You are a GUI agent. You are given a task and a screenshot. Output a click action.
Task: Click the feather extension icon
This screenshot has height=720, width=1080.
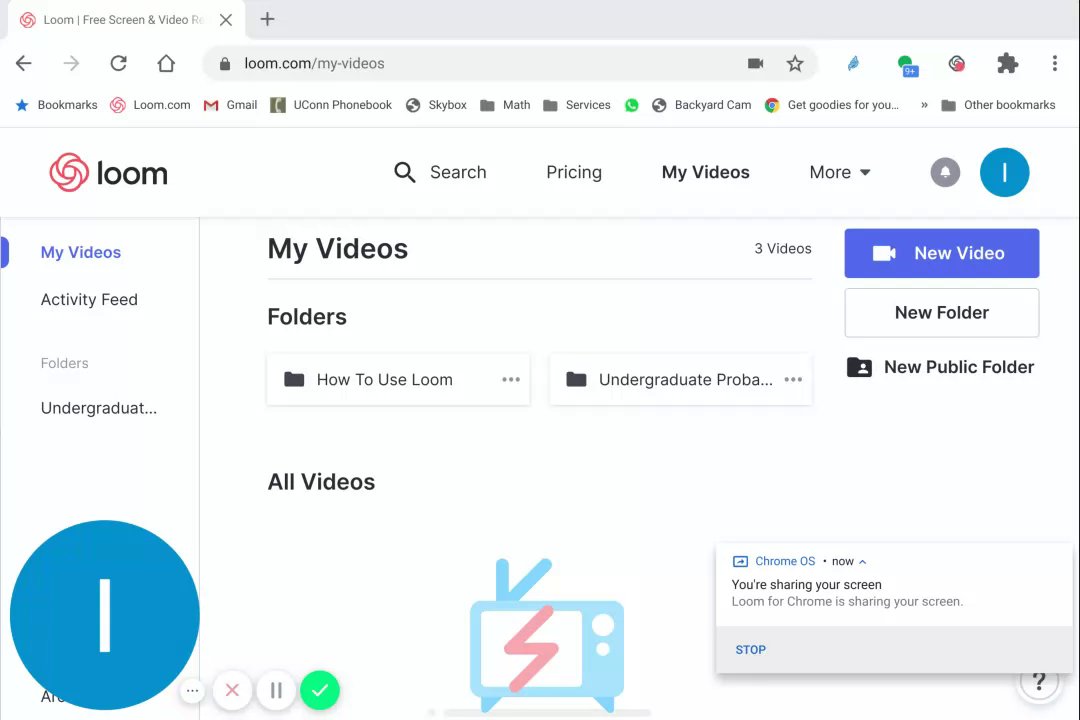tap(853, 63)
